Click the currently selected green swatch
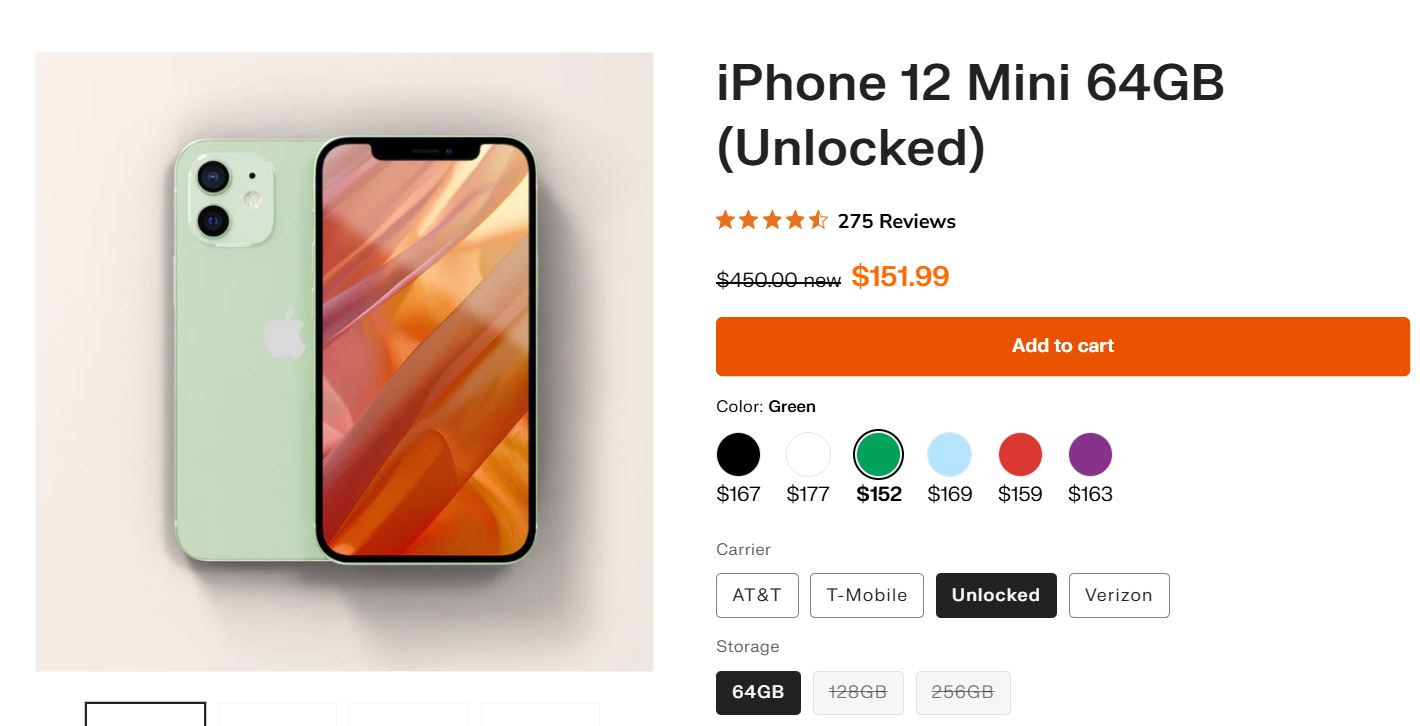Viewport: 1420px width, 726px height. 878,454
